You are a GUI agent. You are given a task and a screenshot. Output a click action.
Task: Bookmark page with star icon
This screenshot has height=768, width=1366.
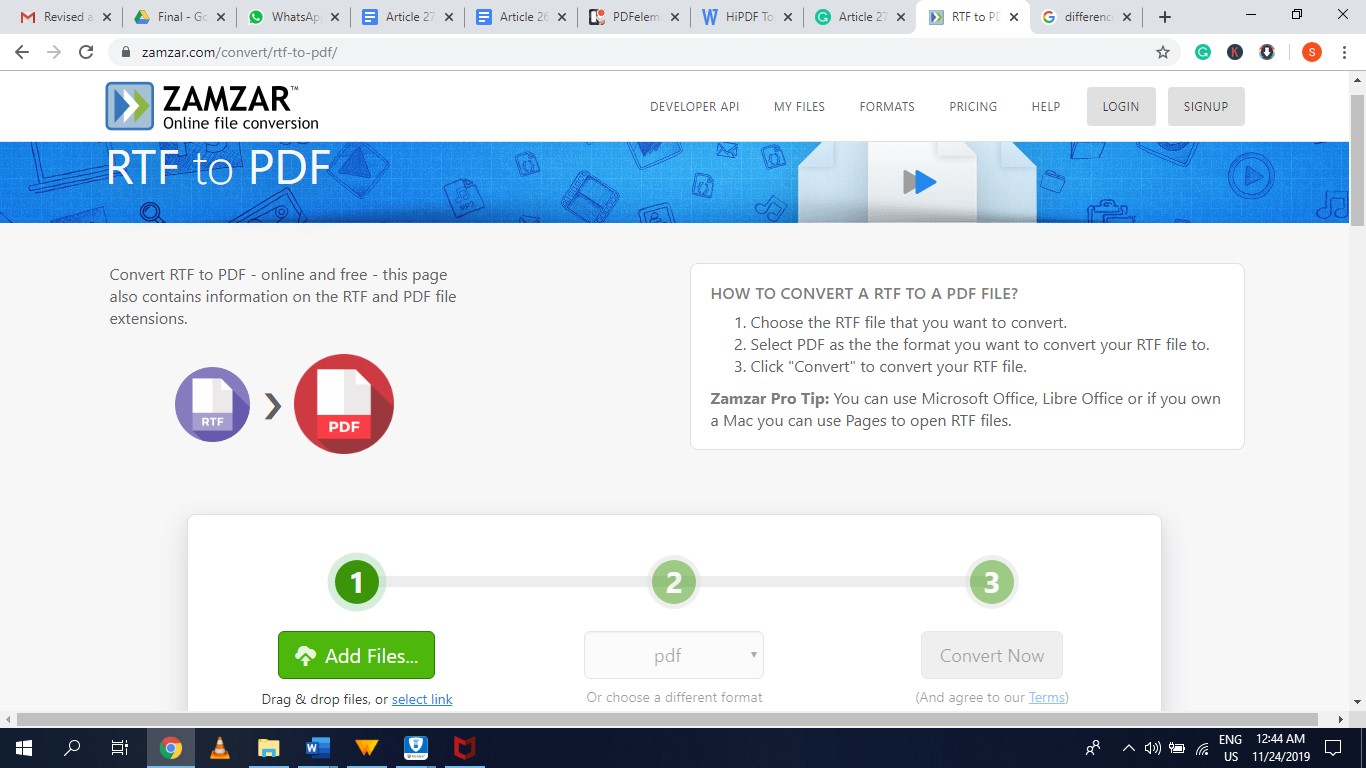click(1163, 52)
